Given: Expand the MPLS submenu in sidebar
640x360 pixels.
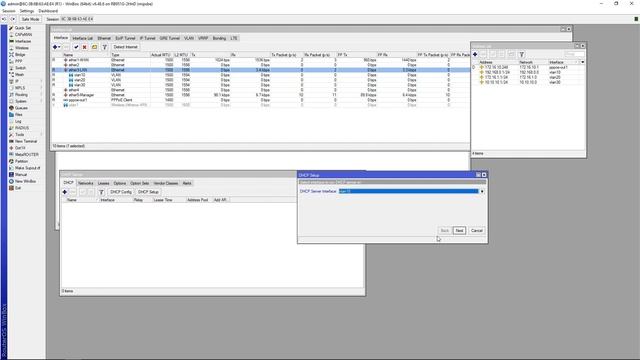Looking at the screenshot, I should pos(20,88).
